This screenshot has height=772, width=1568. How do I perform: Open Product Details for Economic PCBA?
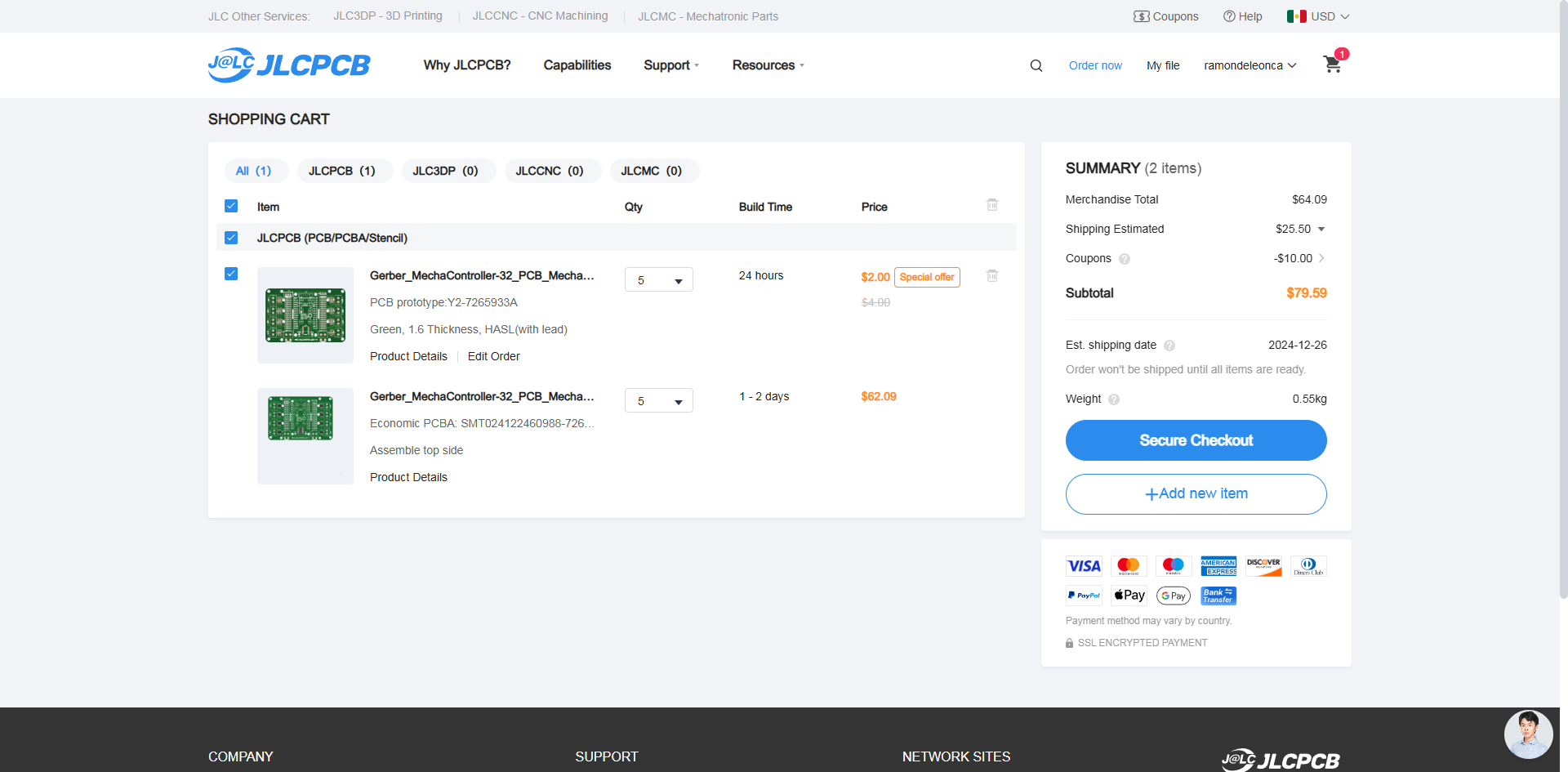tap(408, 477)
